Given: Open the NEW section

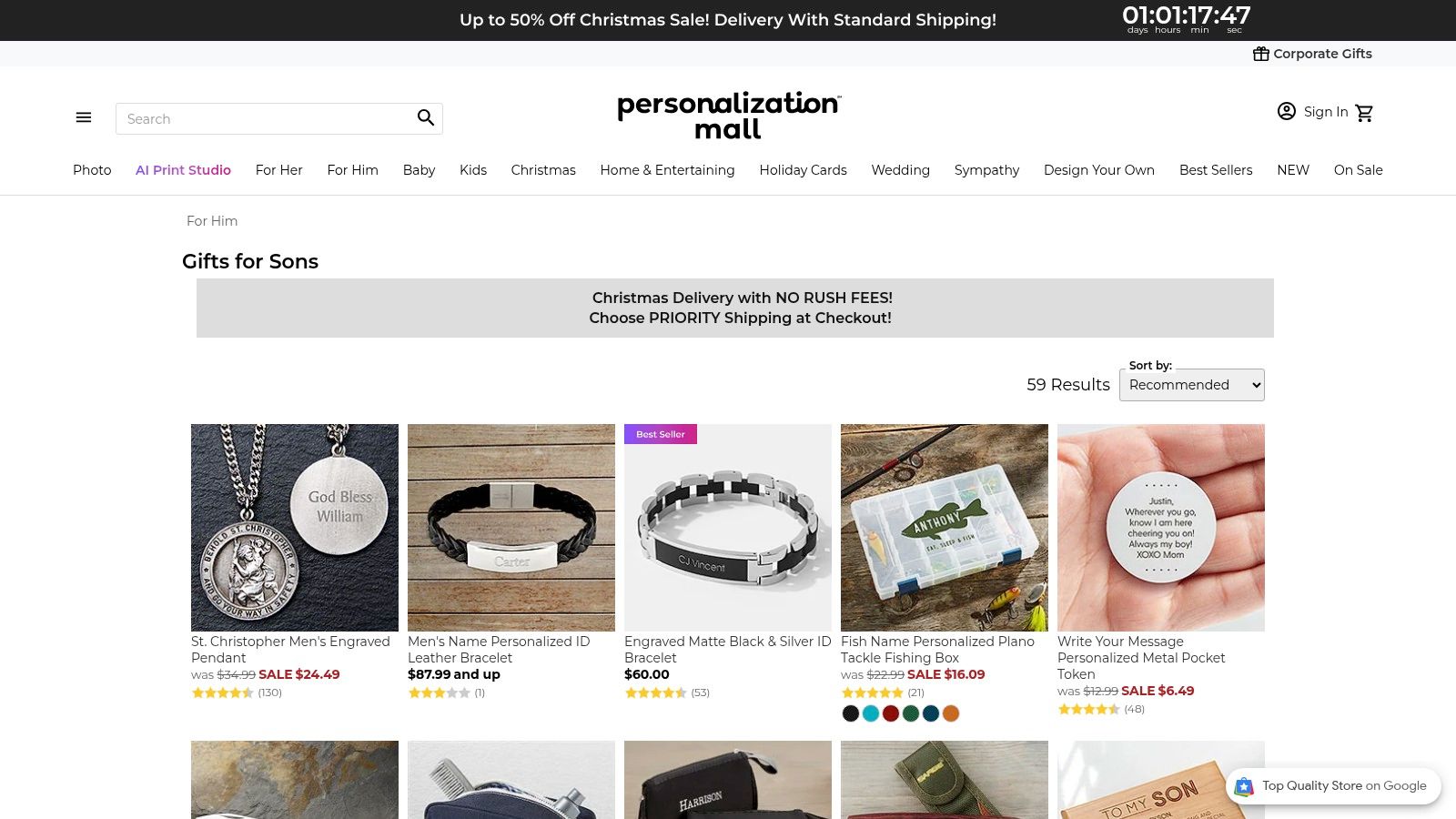Looking at the screenshot, I should click(x=1292, y=170).
